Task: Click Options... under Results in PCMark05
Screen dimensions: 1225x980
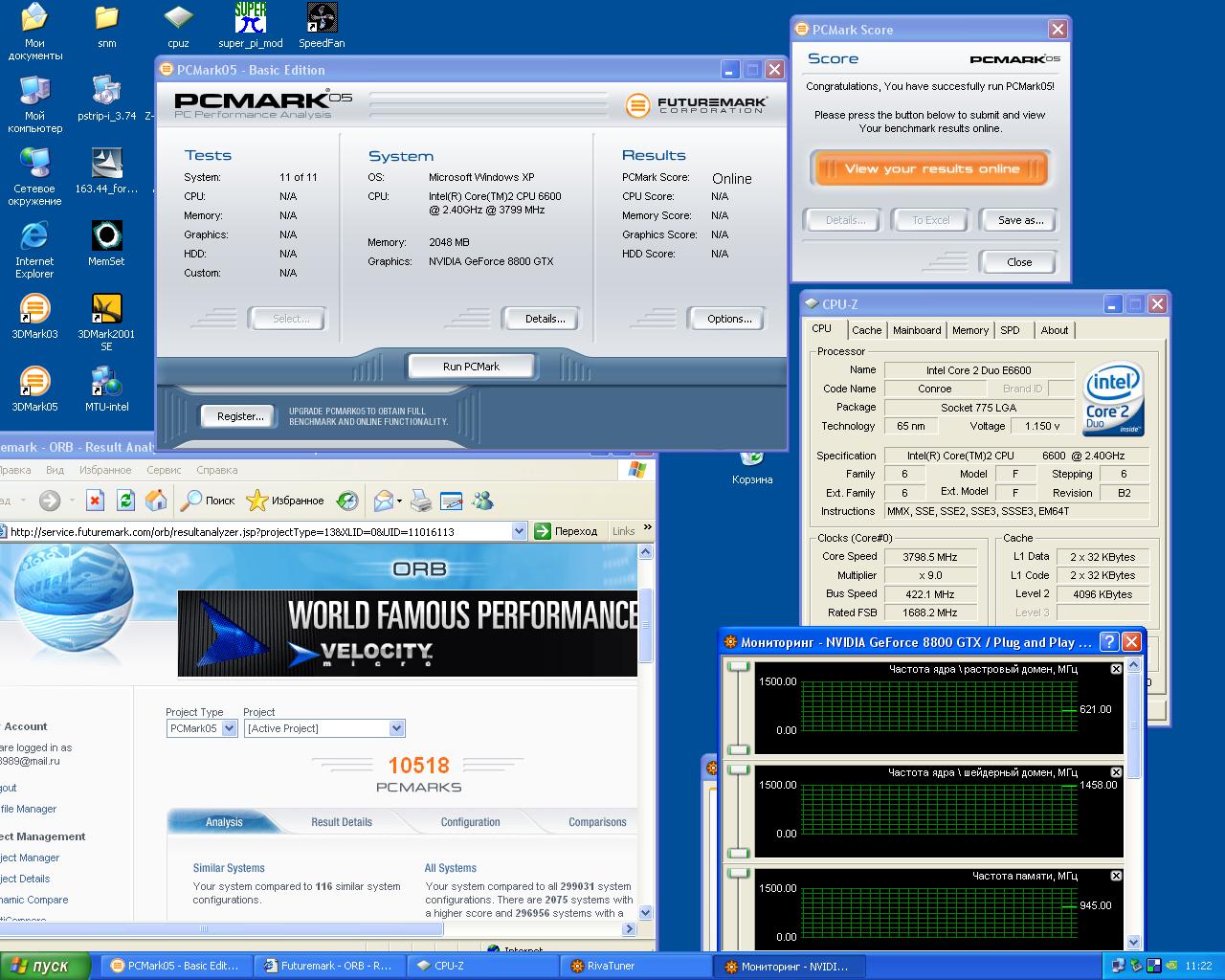Action: [729, 319]
